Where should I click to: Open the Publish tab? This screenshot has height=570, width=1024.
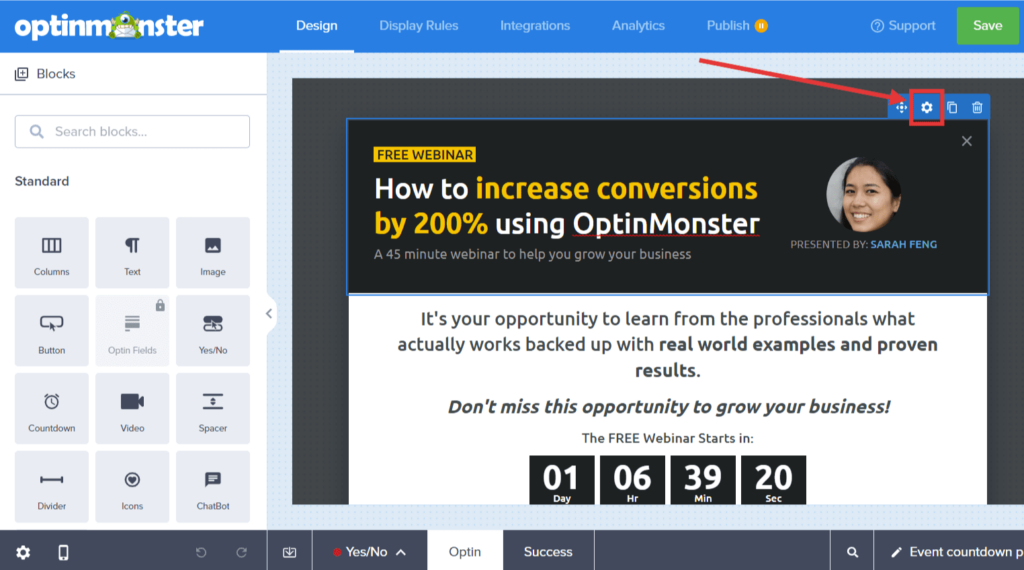click(x=737, y=25)
